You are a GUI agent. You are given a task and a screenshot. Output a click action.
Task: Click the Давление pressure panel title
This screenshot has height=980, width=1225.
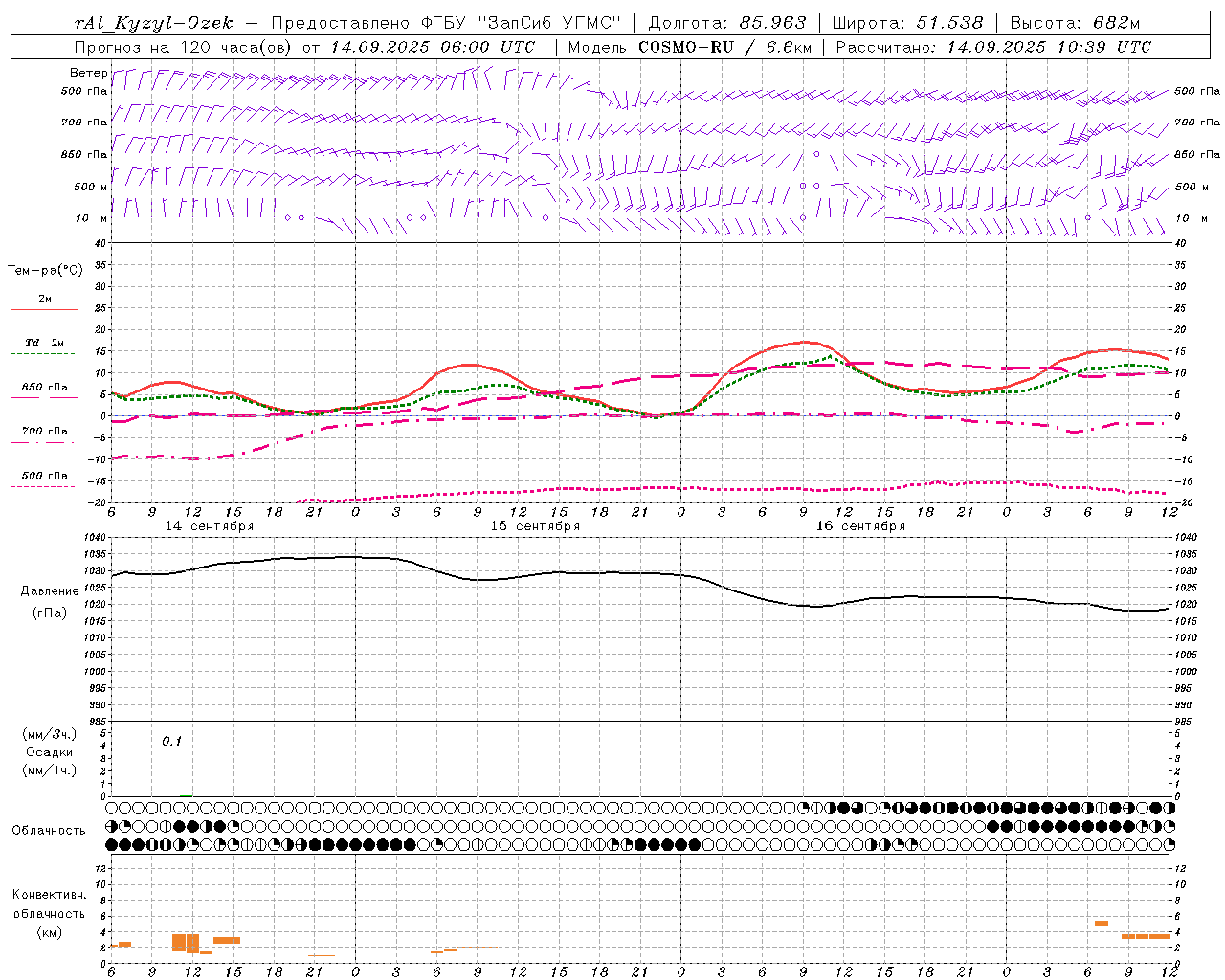pyautogui.click(x=49, y=591)
